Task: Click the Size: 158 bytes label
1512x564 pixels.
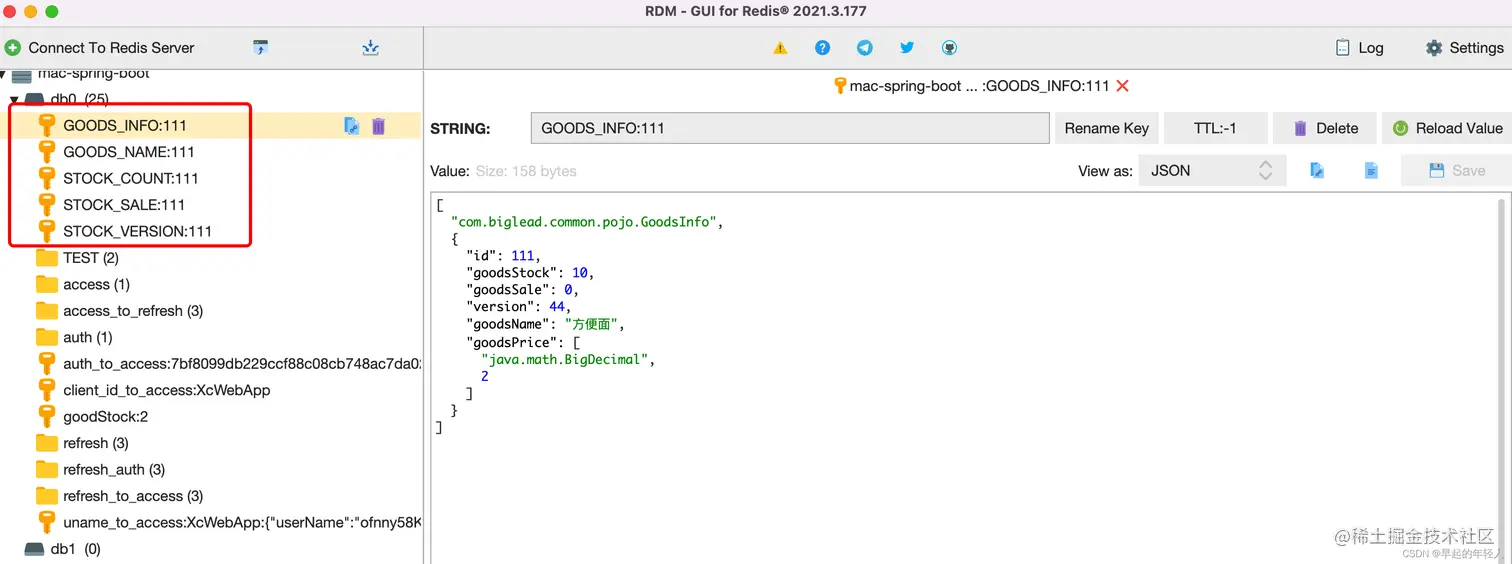Action: pos(526,171)
